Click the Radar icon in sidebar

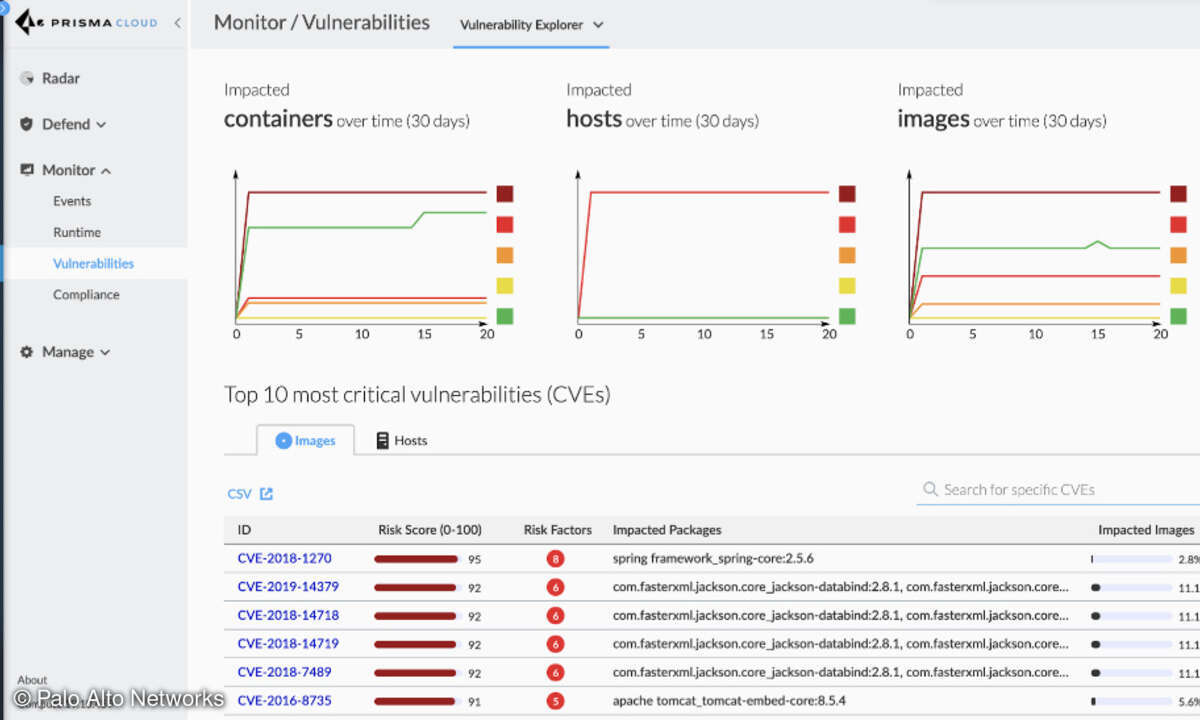pos(27,78)
